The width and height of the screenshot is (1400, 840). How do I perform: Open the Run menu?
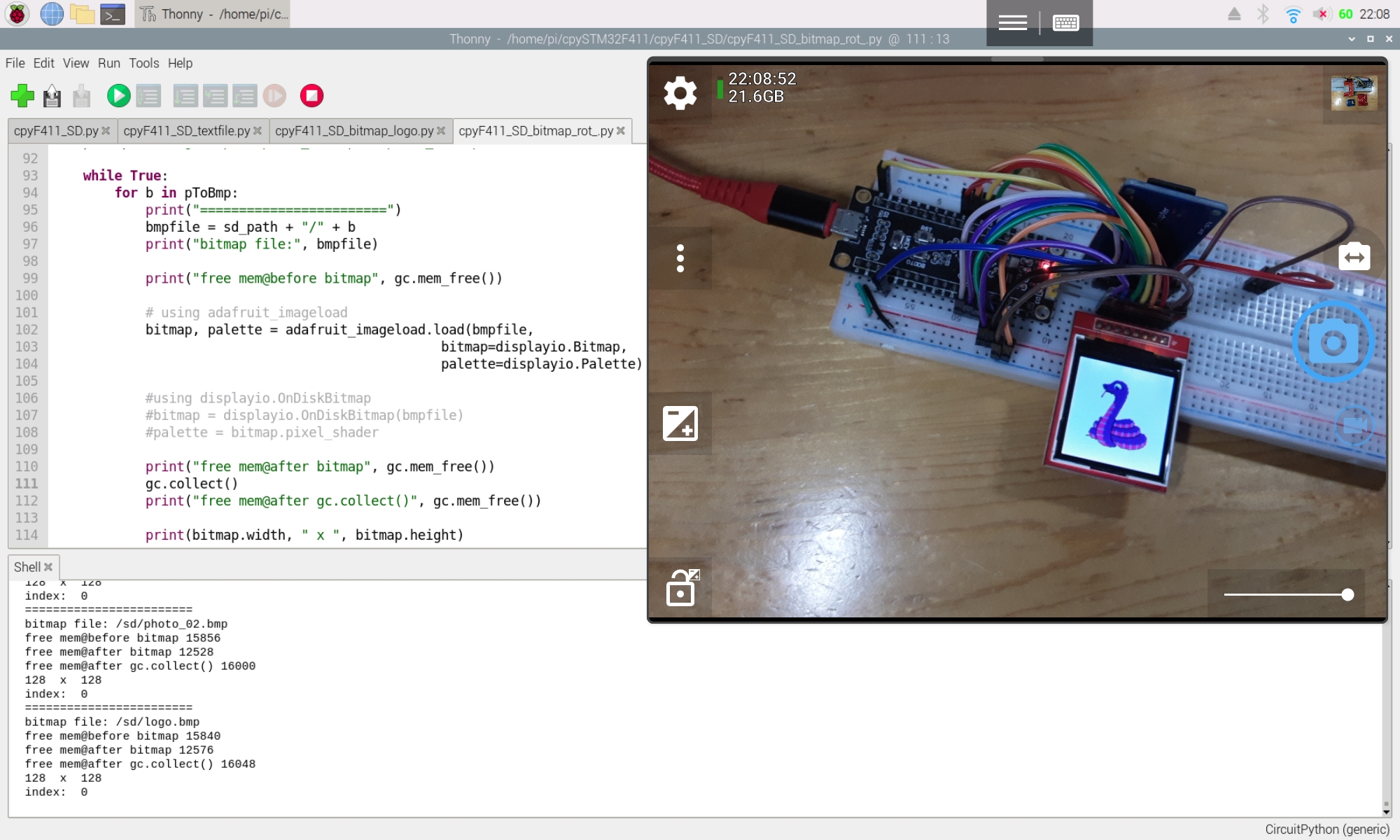click(108, 63)
